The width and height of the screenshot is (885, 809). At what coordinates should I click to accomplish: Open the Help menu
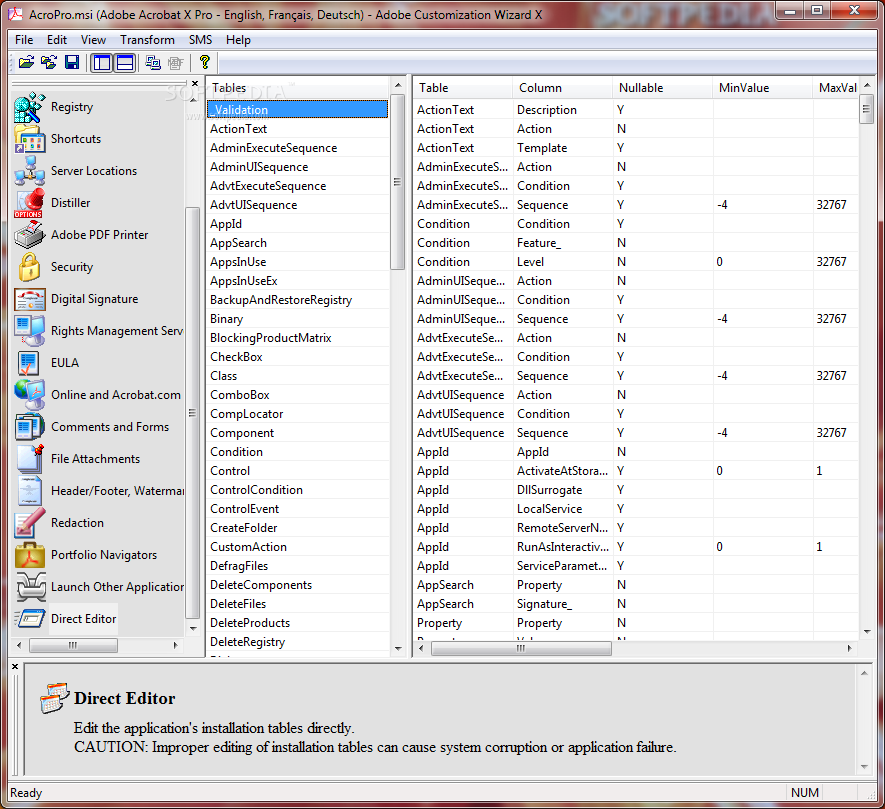click(x=238, y=40)
